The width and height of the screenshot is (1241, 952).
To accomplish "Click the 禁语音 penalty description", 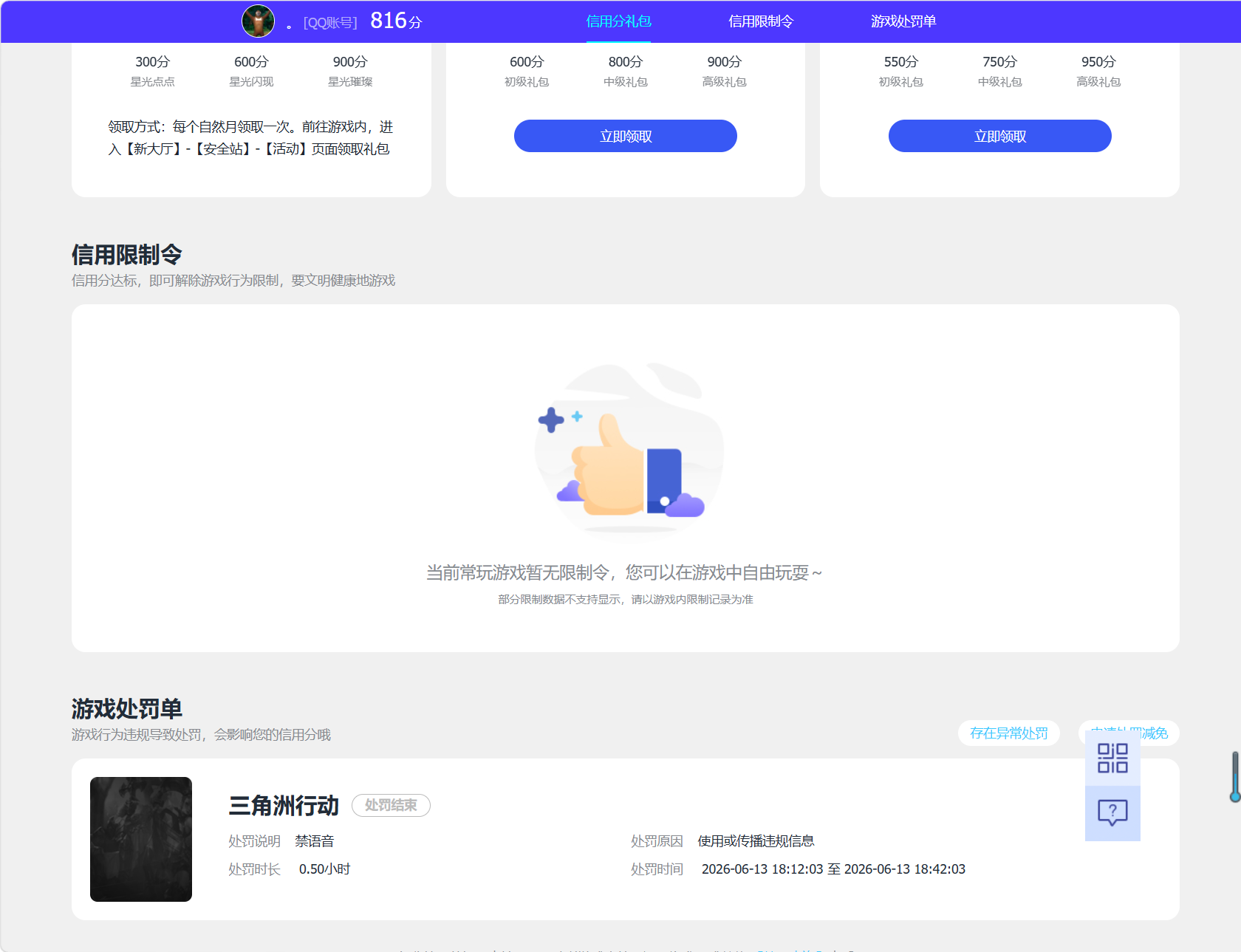I will 315,841.
